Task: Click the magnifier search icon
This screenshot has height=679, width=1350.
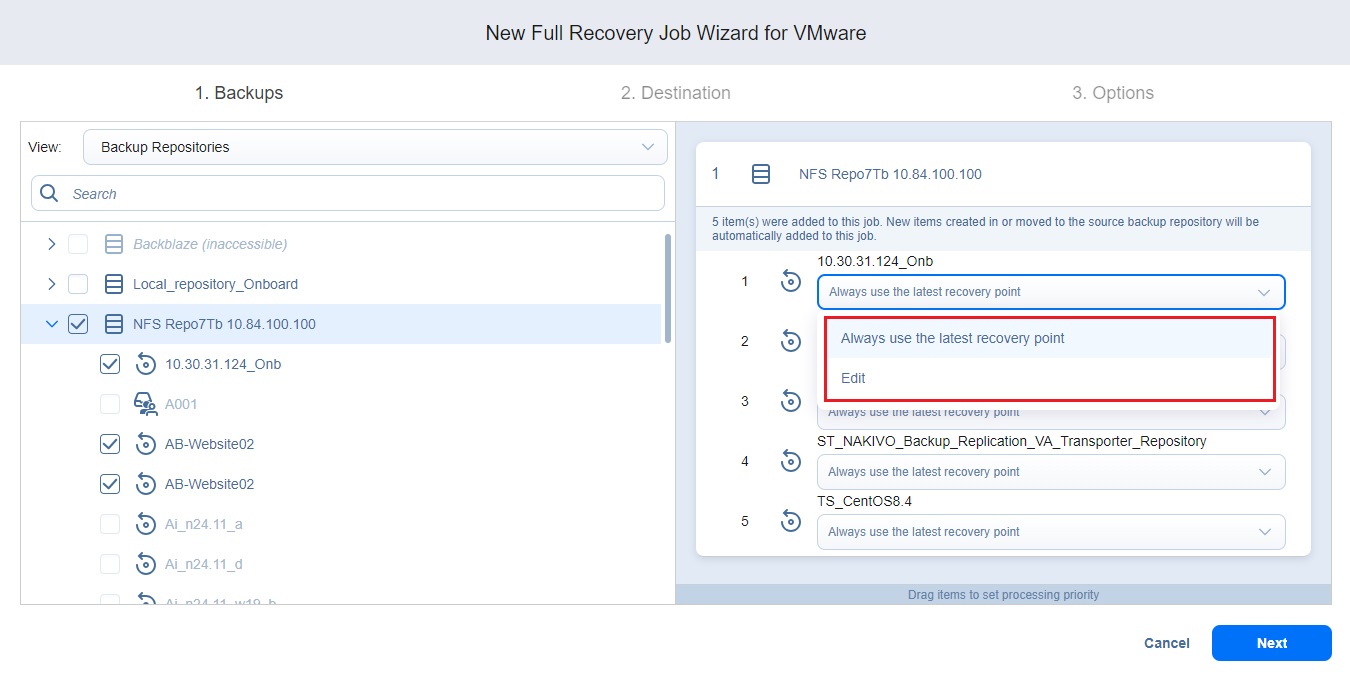Action: [x=50, y=194]
